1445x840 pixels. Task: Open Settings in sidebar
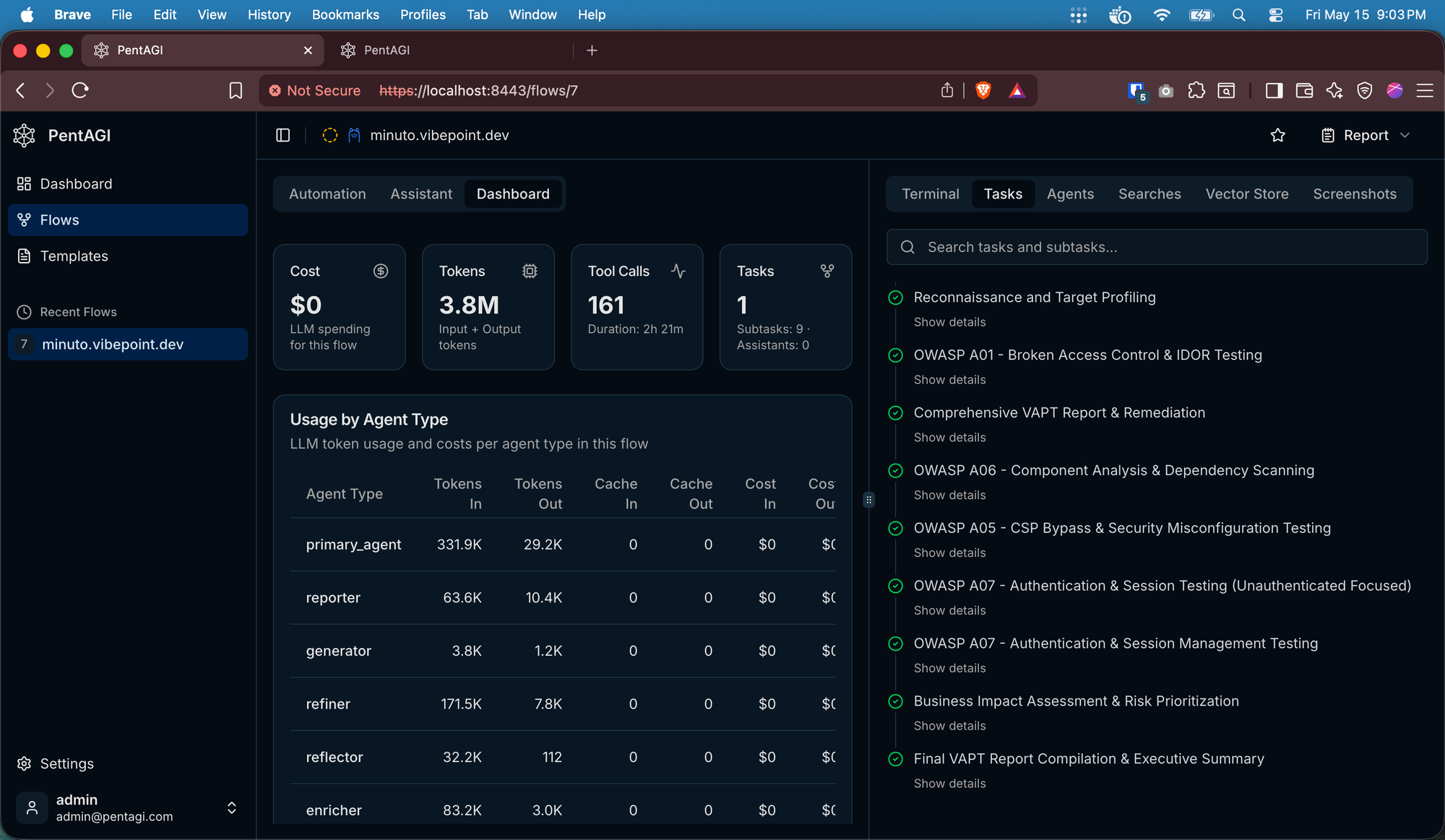128,763
